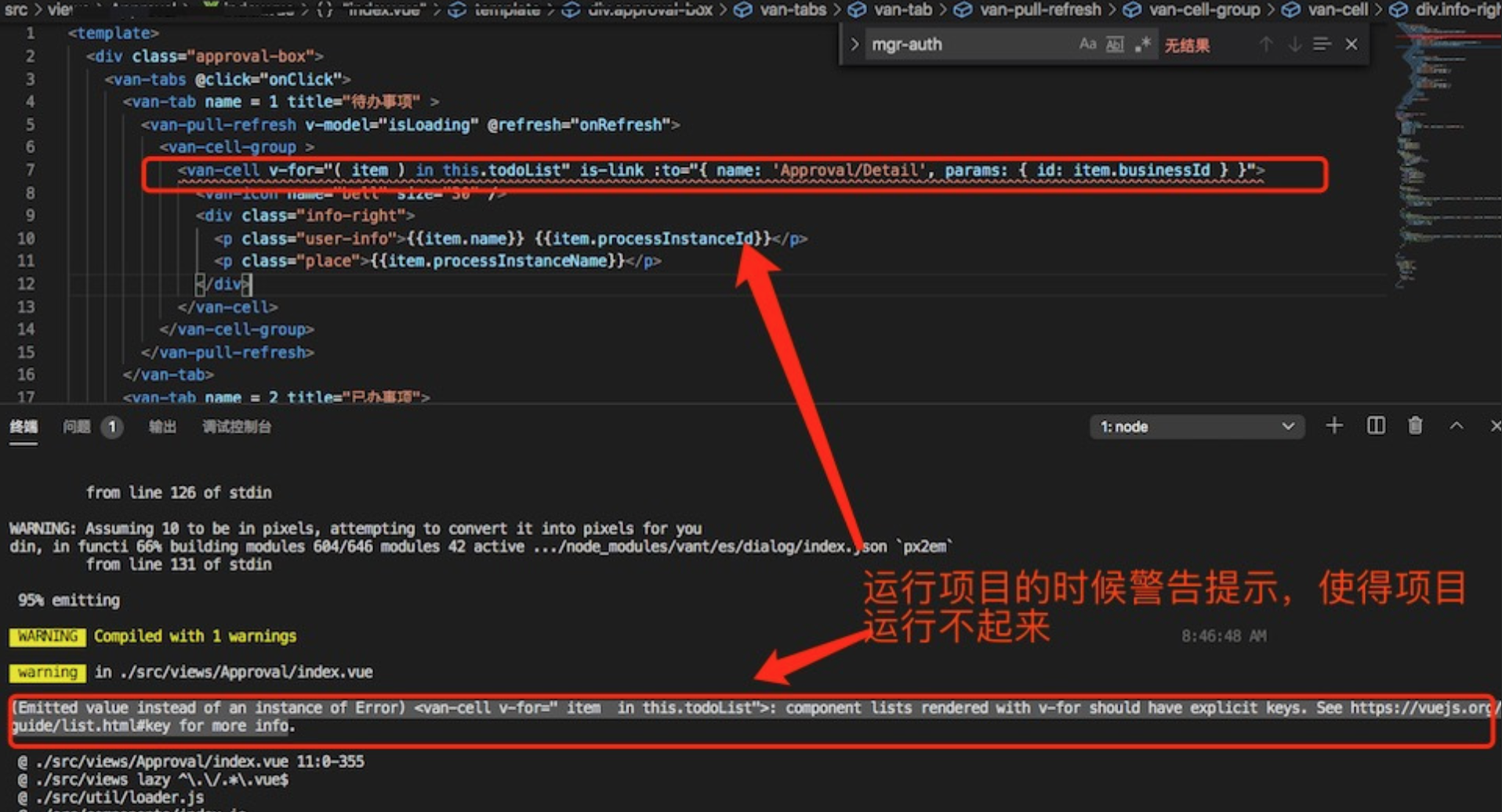Go to previous match arrow

pyautogui.click(x=1266, y=45)
